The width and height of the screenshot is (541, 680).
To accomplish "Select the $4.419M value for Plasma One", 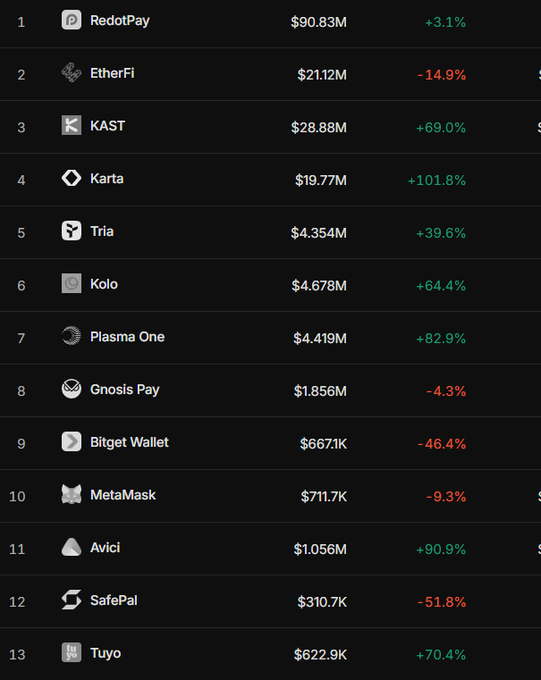I will 320,338.
